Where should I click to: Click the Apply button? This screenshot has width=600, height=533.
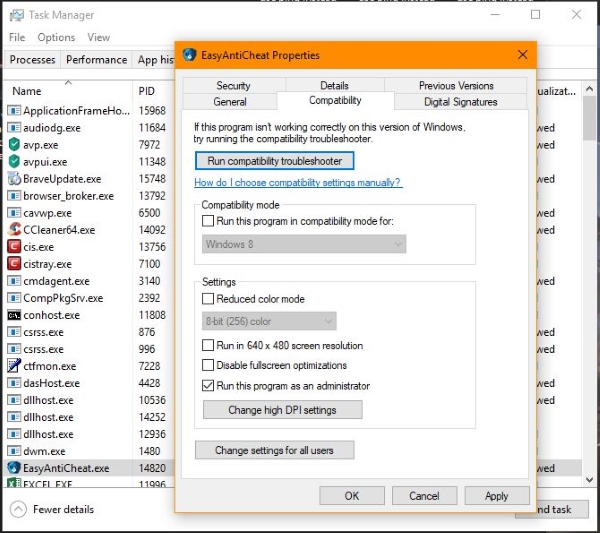497,496
